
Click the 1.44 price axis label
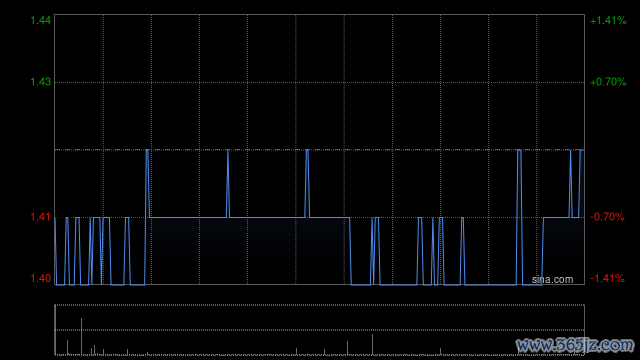click(x=41, y=20)
